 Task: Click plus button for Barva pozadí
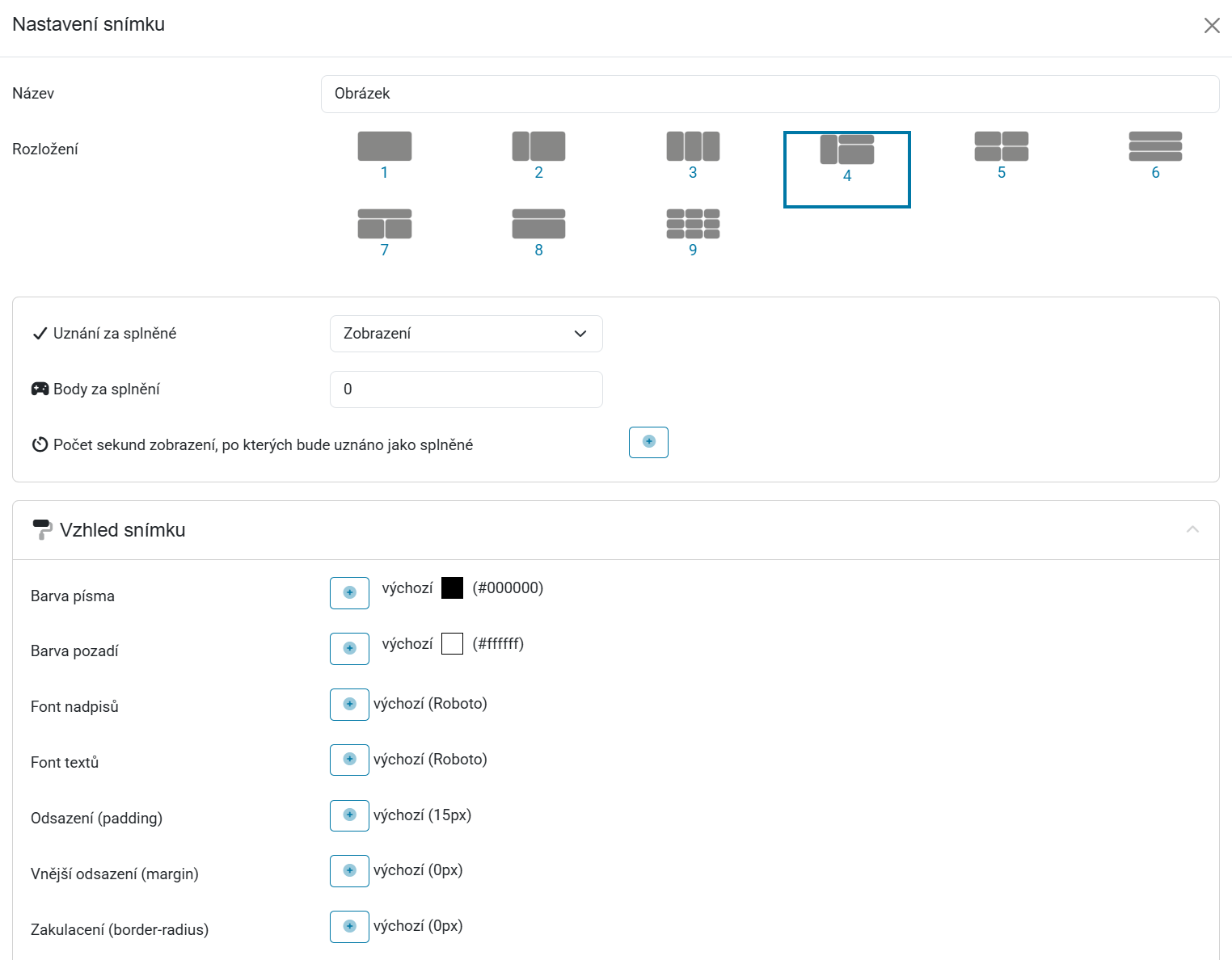(349, 649)
